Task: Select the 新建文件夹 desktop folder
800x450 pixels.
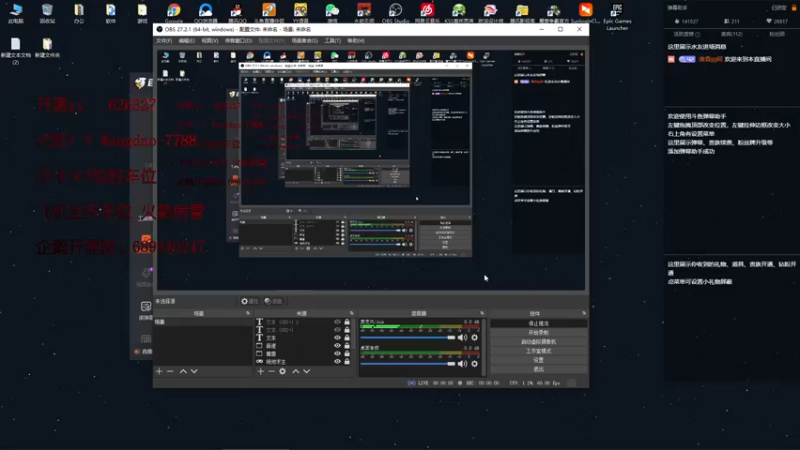Action: [x=47, y=48]
